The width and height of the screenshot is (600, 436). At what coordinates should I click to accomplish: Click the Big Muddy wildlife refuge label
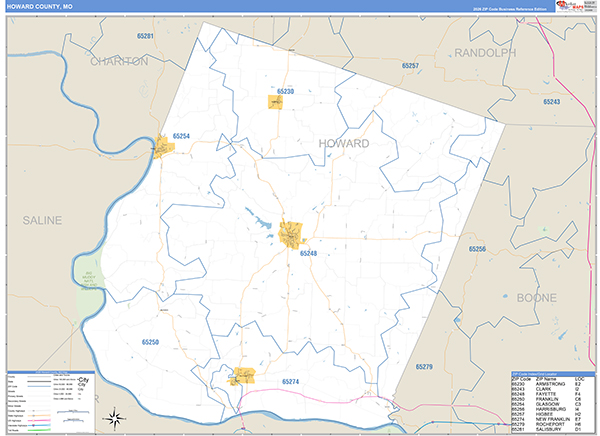[x=89, y=282]
